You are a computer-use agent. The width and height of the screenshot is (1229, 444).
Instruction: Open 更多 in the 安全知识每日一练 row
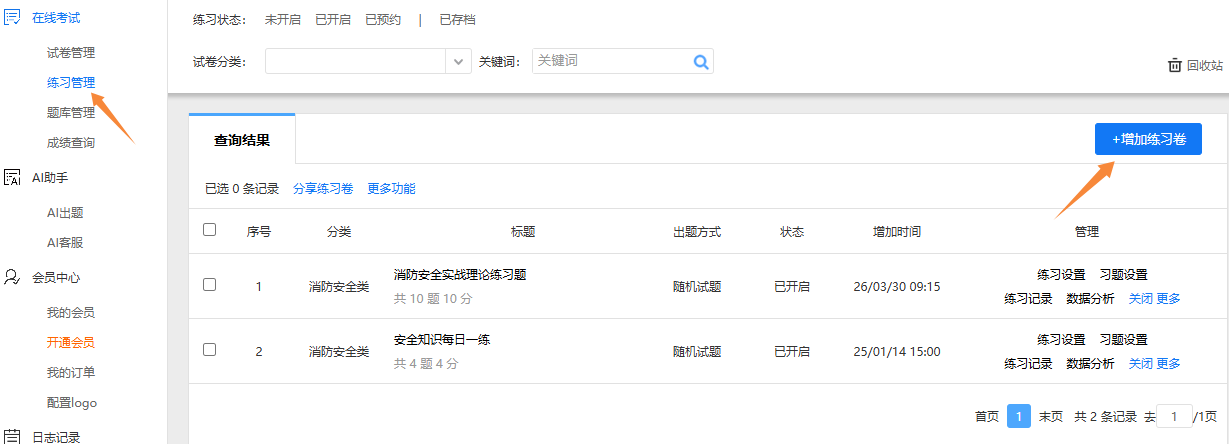pos(1168,363)
